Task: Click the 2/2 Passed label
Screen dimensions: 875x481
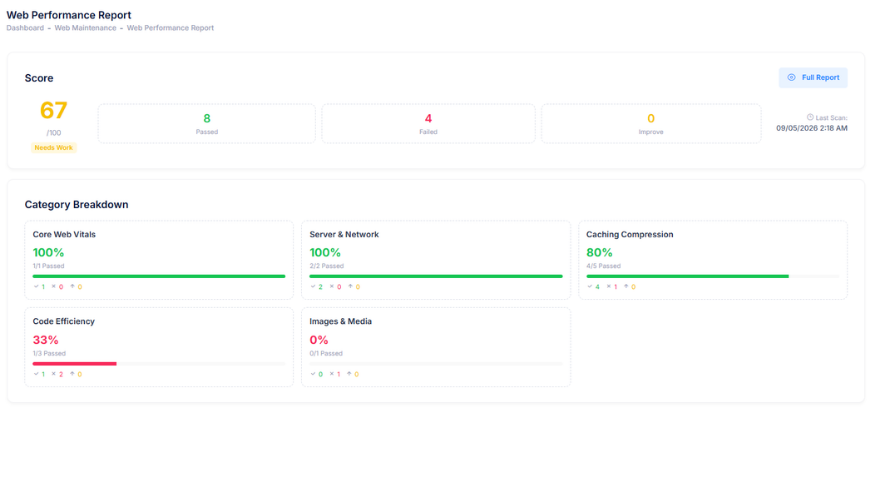Action: pyautogui.click(x=326, y=266)
